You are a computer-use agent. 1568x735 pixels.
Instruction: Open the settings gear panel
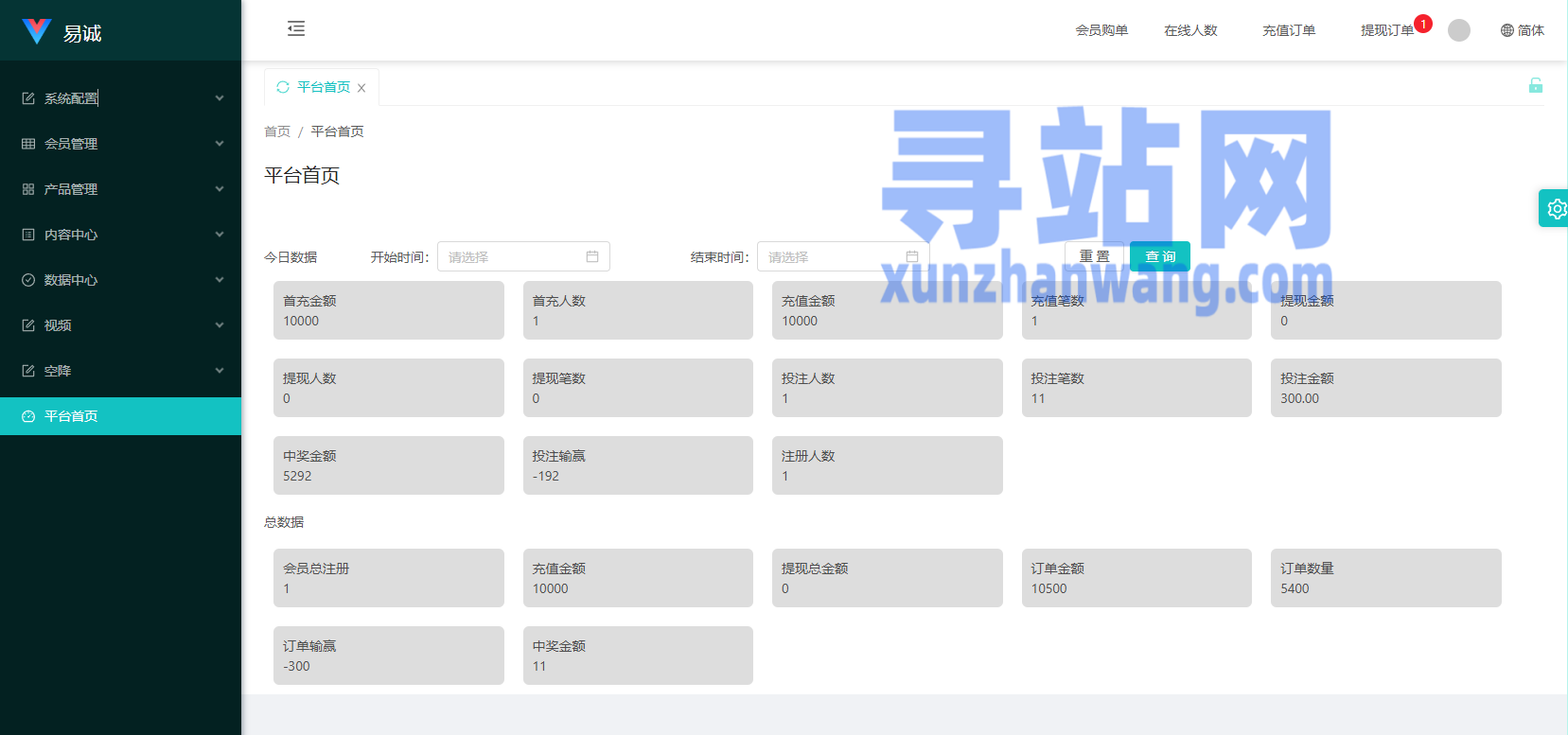pos(1555,208)
